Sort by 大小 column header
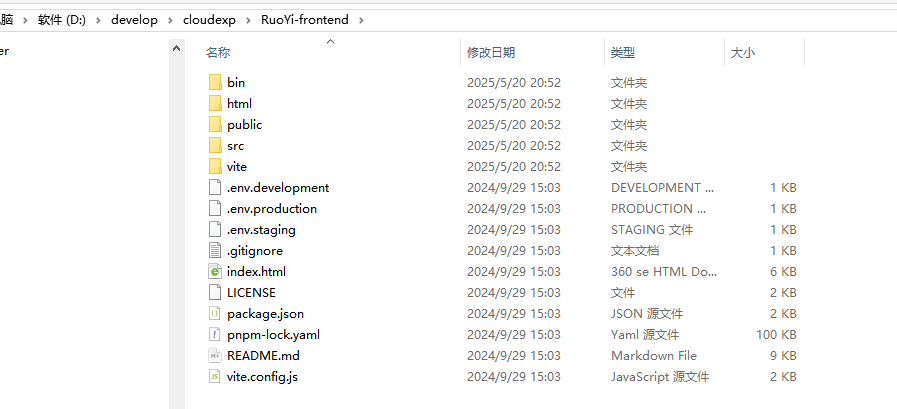This screenshot has height=409, width=897. [743, 53]
